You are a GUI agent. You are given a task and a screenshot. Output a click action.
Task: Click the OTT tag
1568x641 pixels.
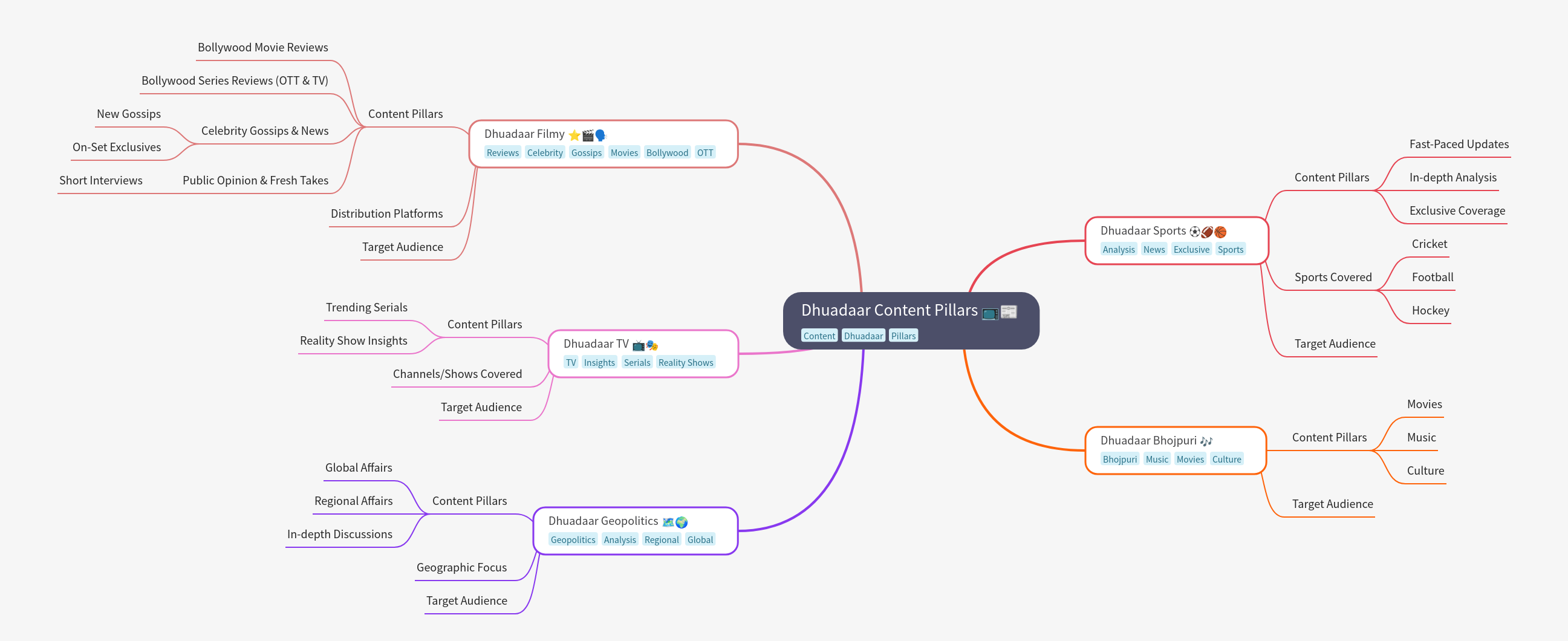click(705, 153)
